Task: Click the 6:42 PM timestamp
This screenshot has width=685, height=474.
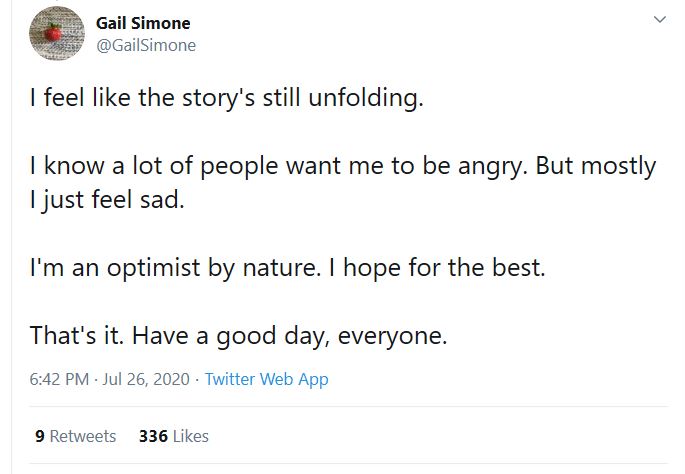Action: point(62,379)
